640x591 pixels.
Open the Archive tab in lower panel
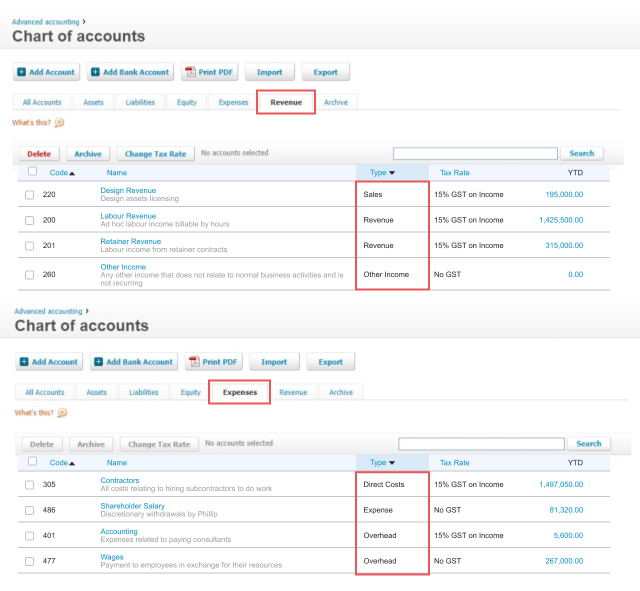coord(341,392)
